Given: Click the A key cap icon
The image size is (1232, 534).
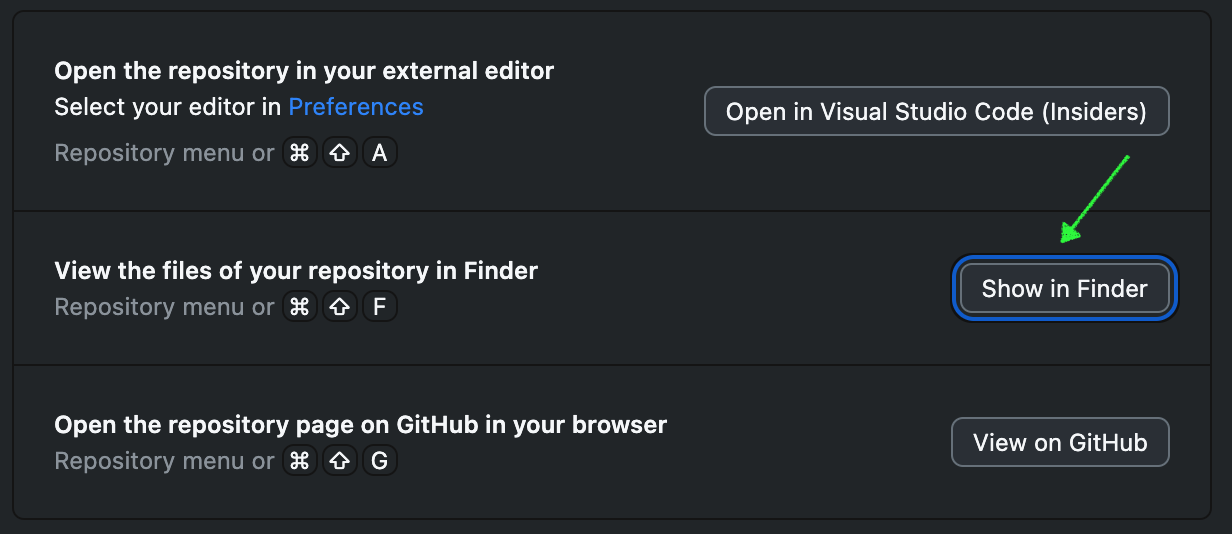Looking at the screenshot, I should pos(379,153).
